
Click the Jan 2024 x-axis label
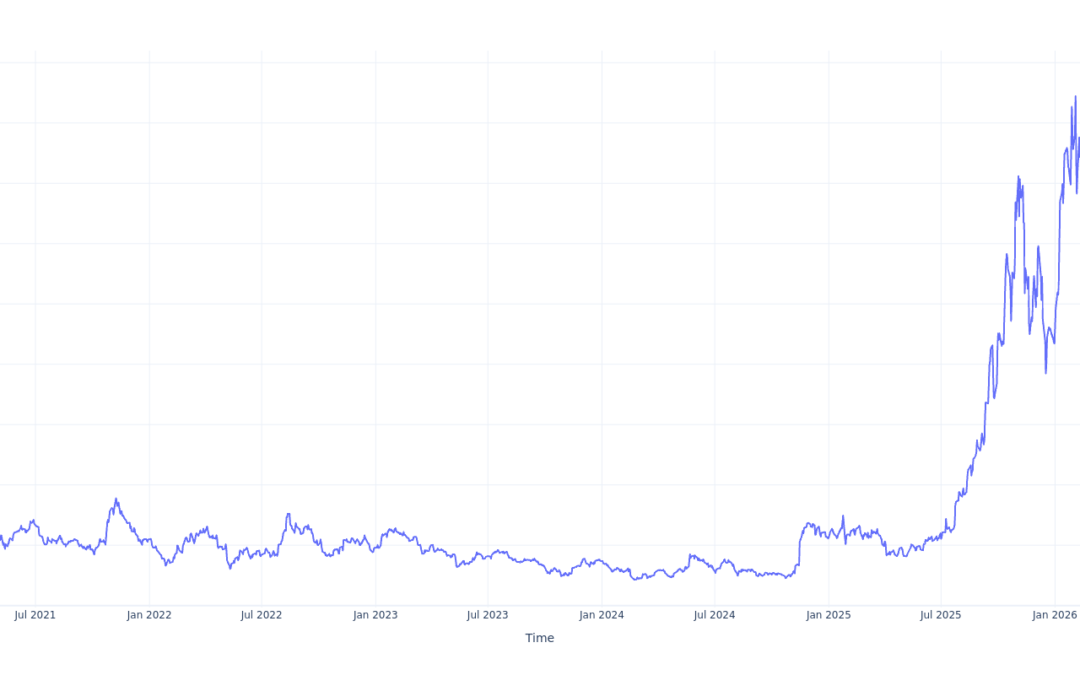click(x=602, y=615)
